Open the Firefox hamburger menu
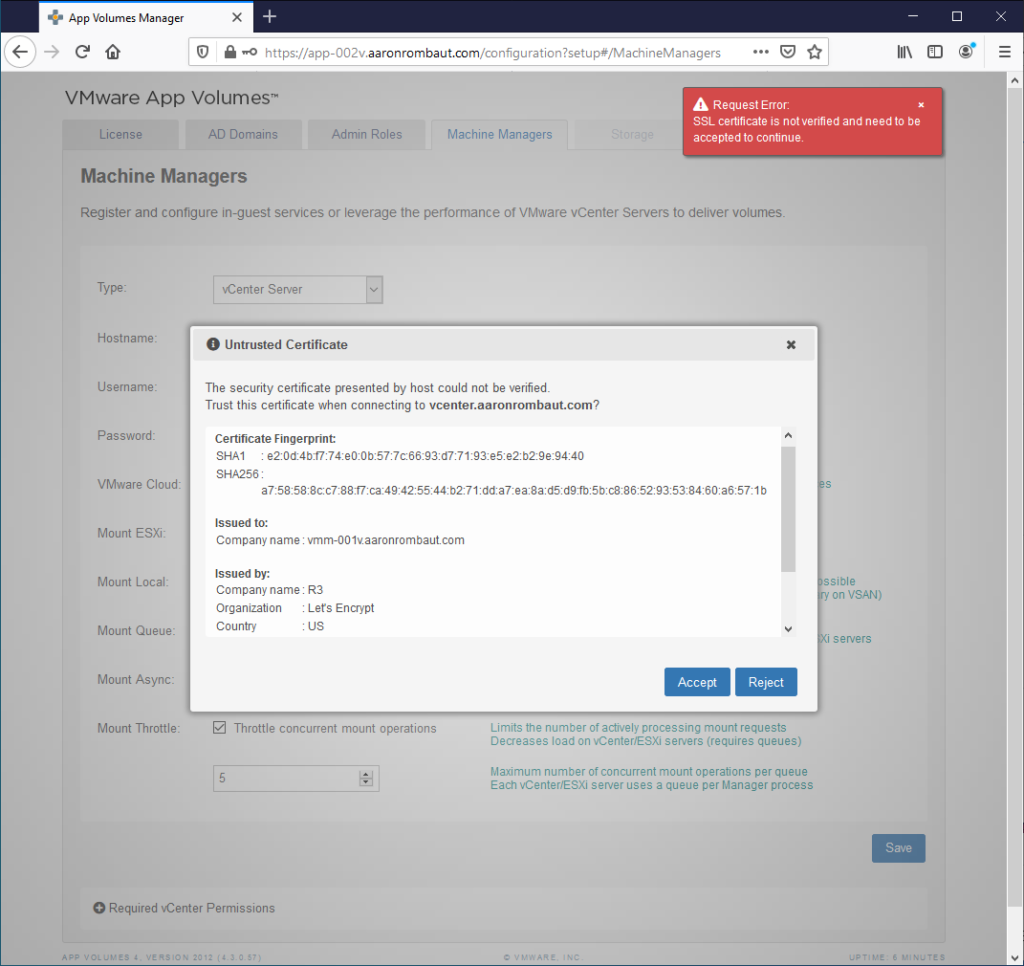 [1004, 52]
